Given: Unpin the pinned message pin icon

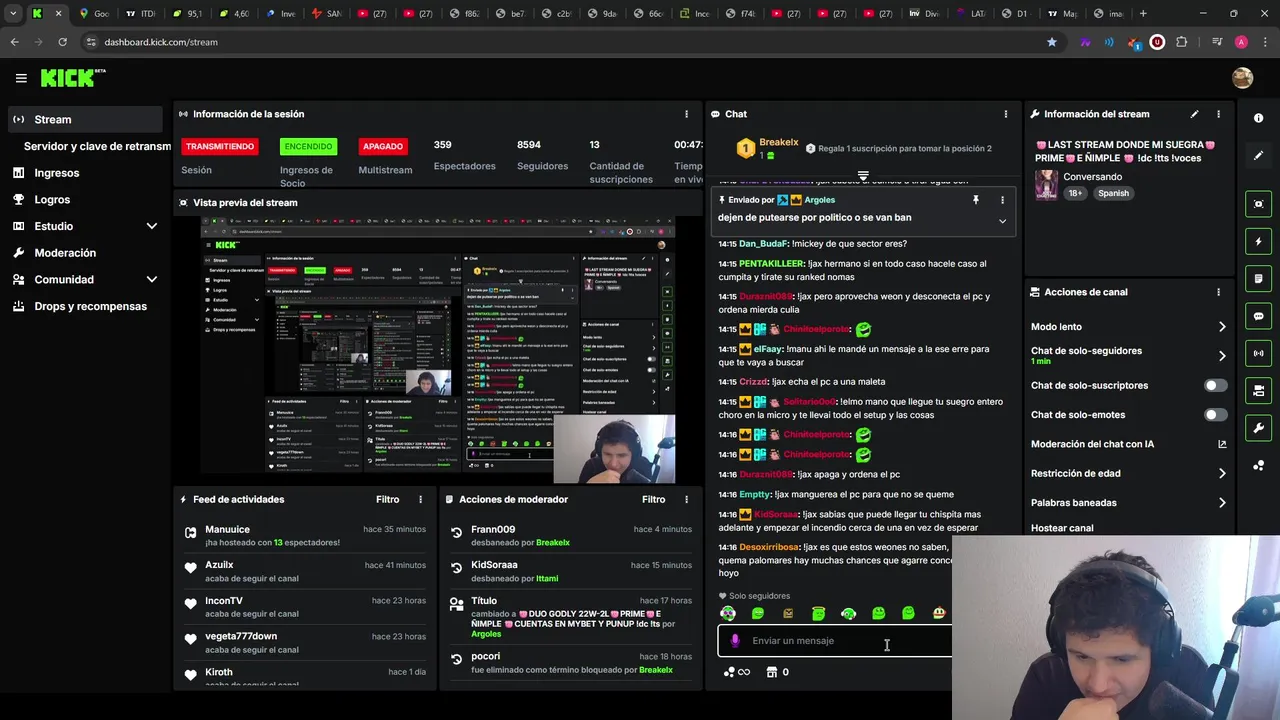Looking at the screenshot, I should (976, 200).
